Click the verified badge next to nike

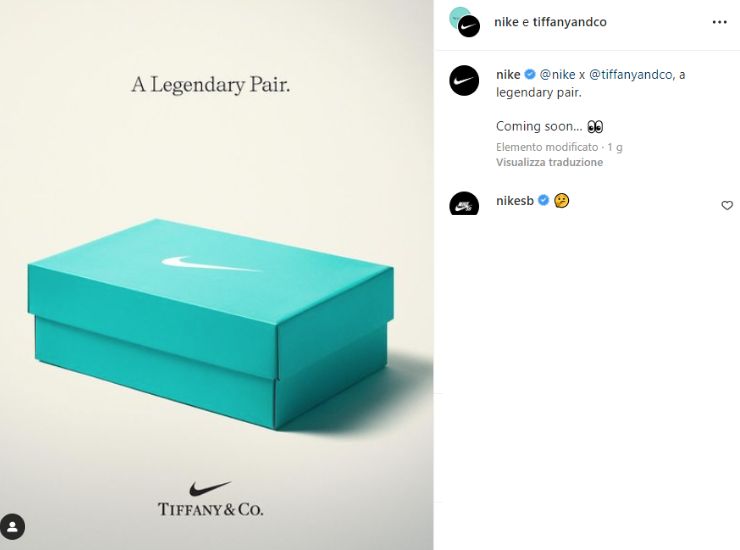tap(530, 75)
